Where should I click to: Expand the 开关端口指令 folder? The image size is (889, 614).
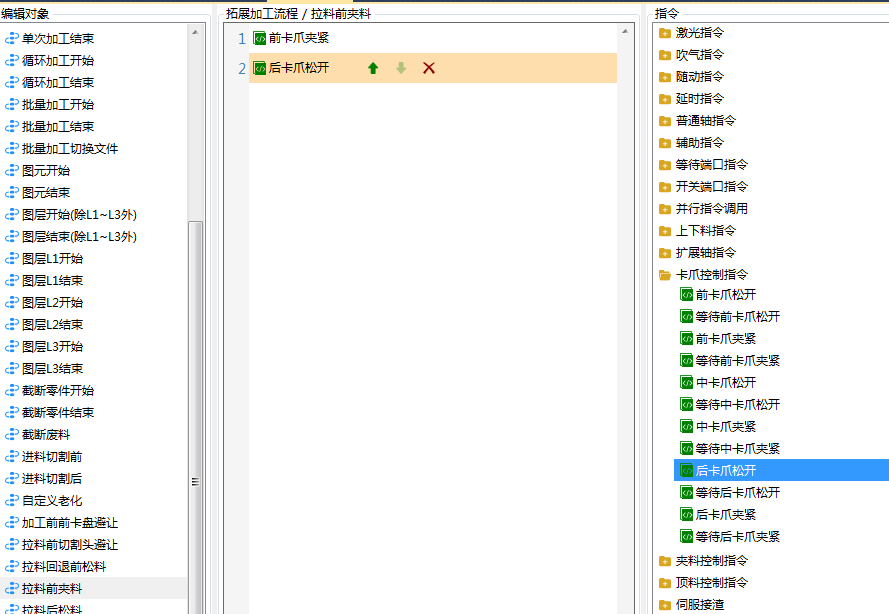665,188
